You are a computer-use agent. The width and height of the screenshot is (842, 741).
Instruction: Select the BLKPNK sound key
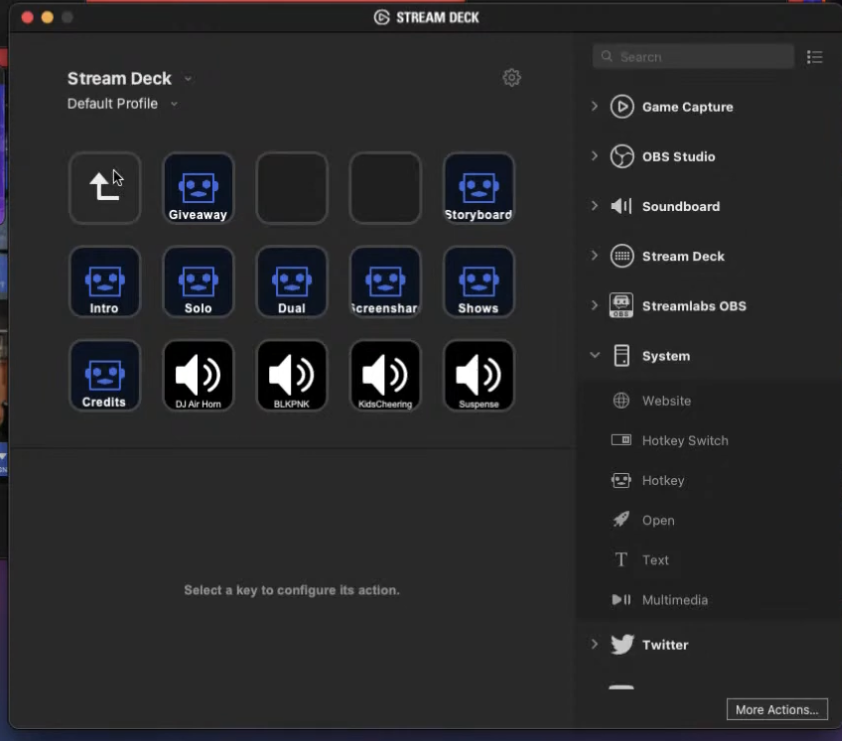pyautogui.click(x=292, y=375)
